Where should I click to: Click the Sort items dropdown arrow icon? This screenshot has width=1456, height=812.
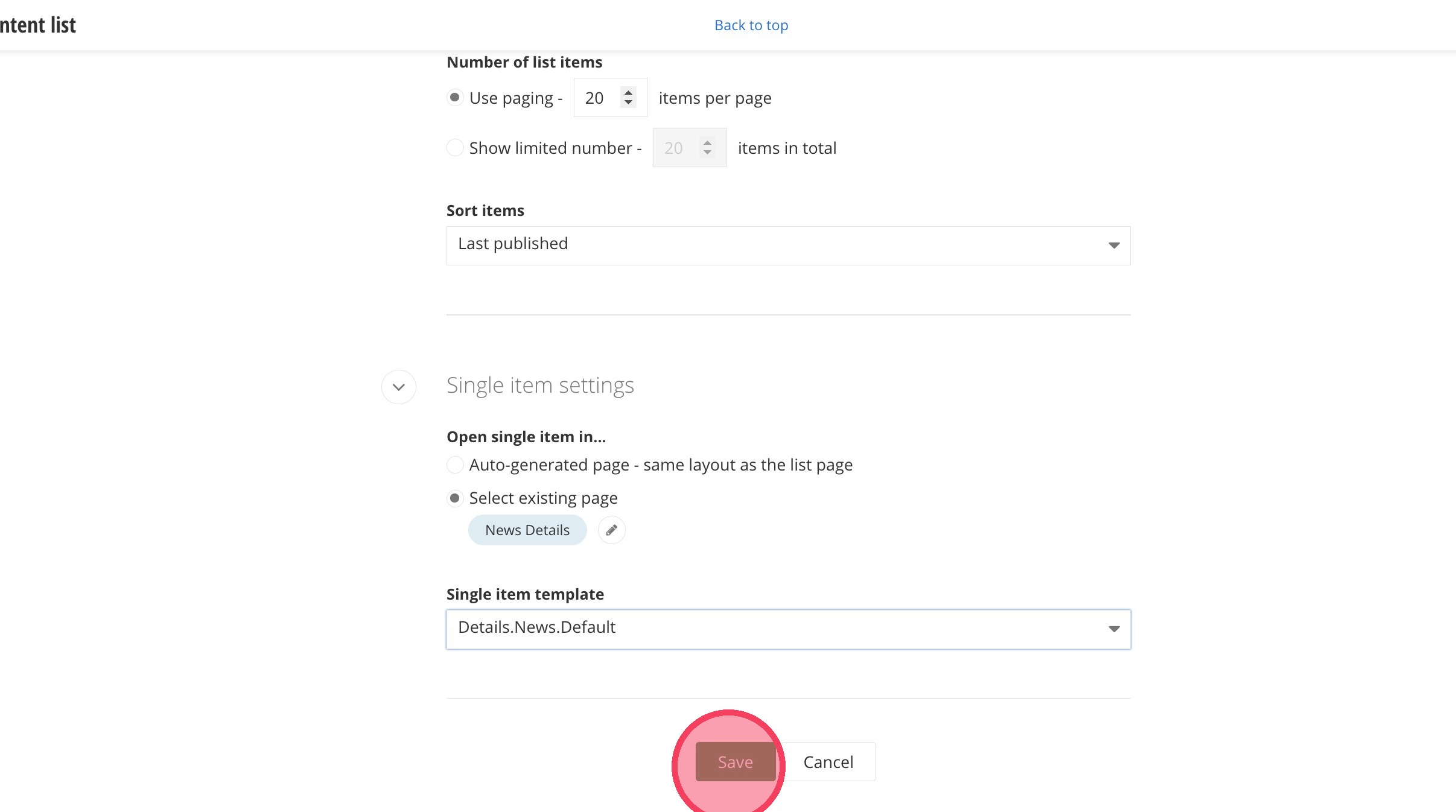coord(1114,246)
